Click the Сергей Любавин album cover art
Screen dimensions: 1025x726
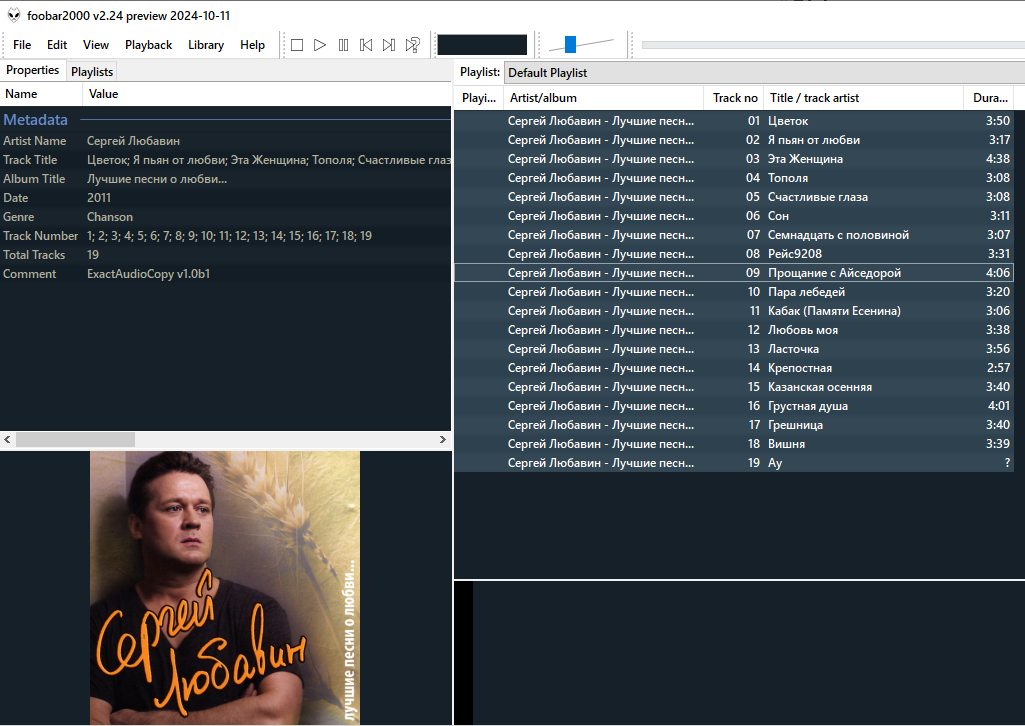coord(225,587)
